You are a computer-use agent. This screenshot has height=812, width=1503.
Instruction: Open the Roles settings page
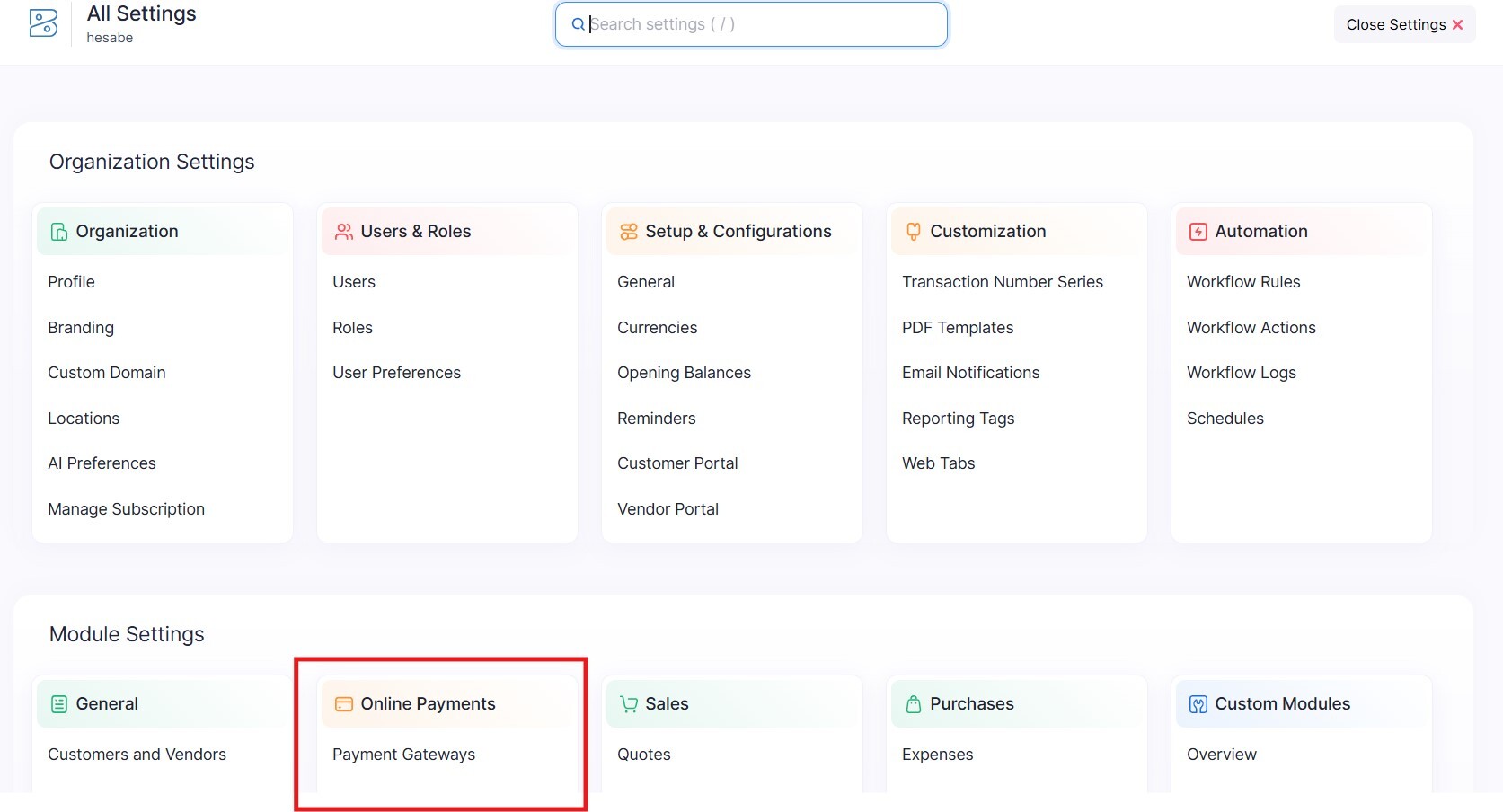pyautogui.click(x=352, y=328)
